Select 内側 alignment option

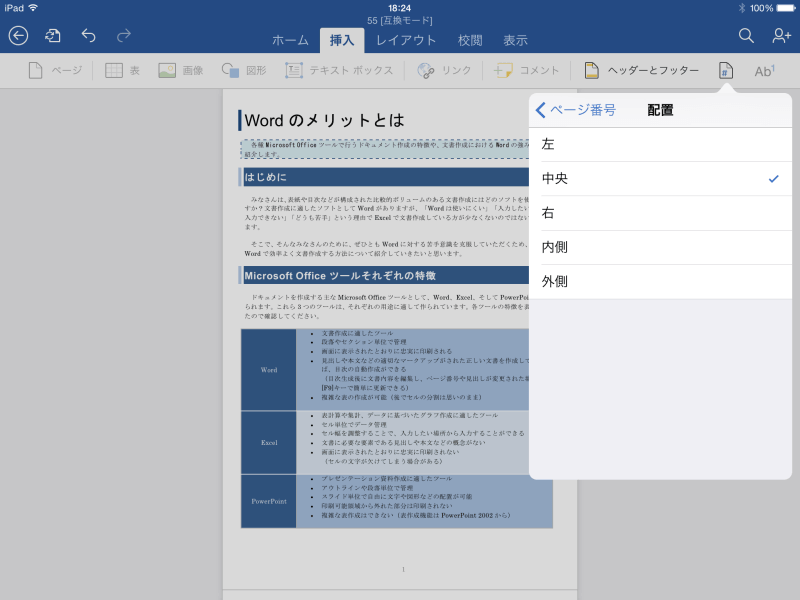(x=660, y=247)
